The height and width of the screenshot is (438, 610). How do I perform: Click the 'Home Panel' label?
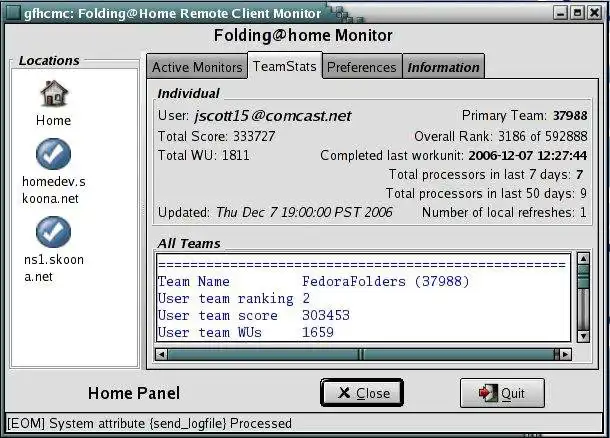pyautogui.click(x=134, y=393)
